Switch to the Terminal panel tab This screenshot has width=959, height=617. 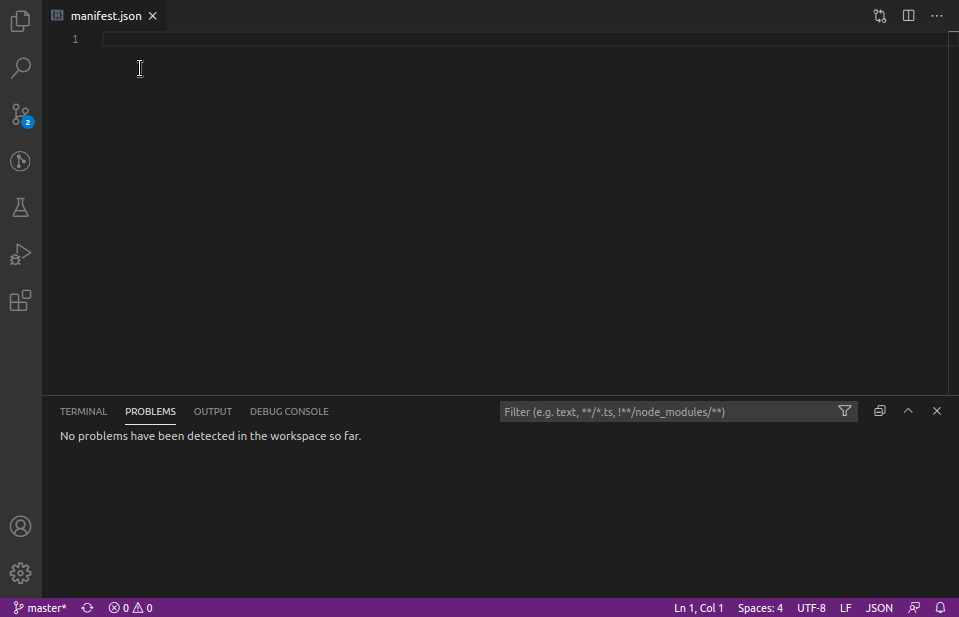(x=83, y=411)
